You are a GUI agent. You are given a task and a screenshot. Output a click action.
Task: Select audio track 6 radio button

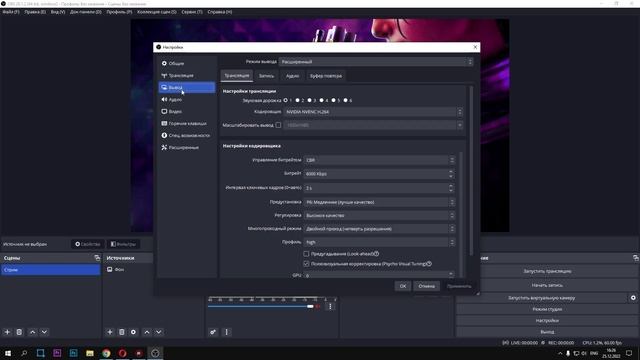point(346,100)
